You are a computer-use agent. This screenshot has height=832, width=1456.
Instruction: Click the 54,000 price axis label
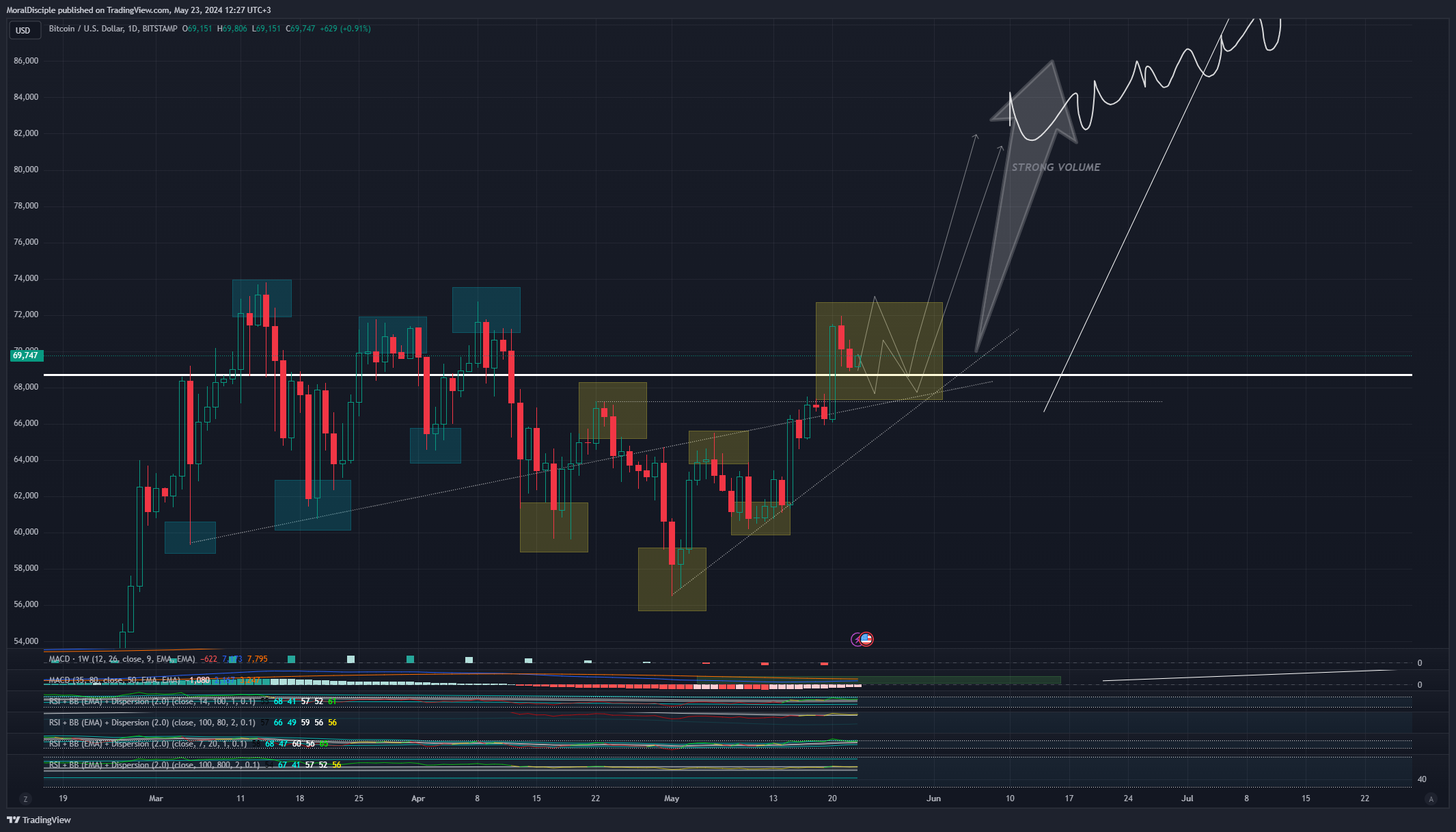26,641
